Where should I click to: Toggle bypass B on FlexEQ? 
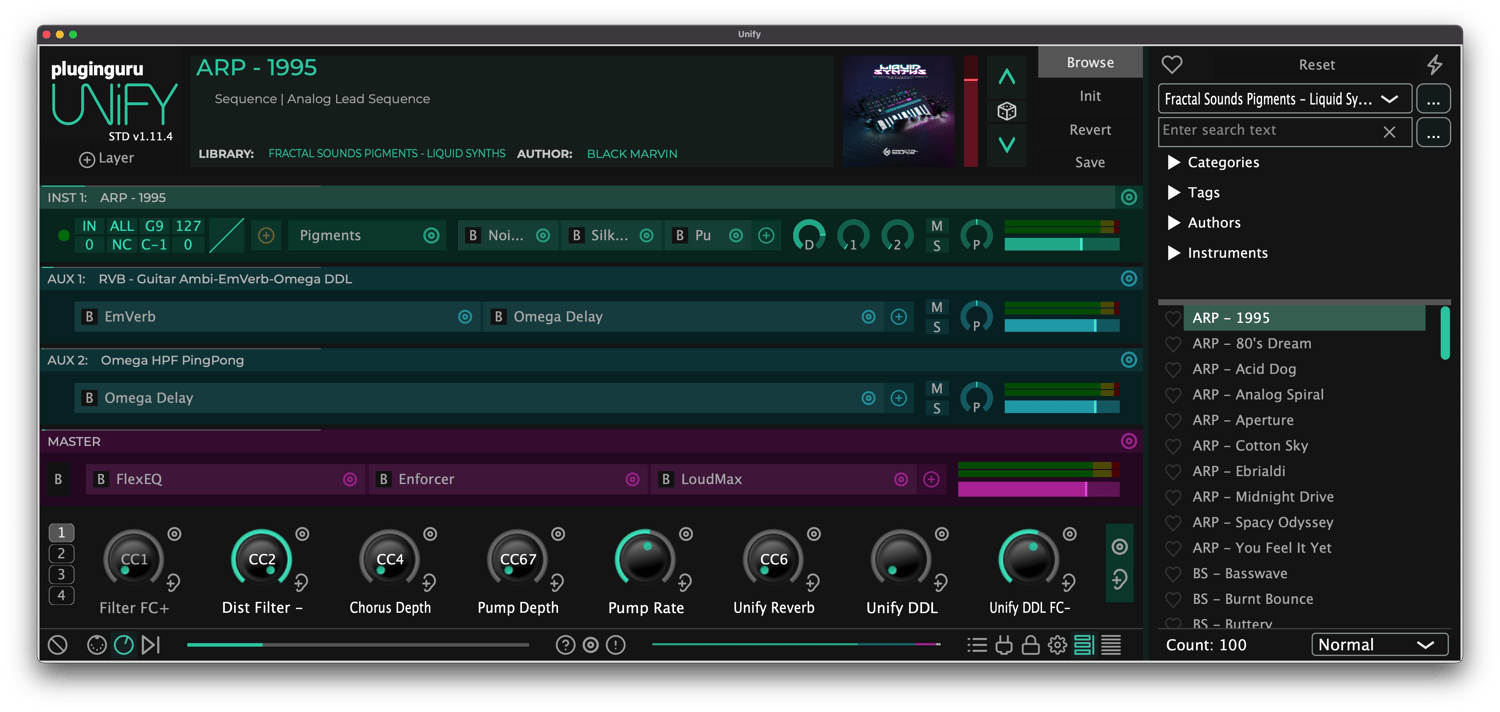100,480
